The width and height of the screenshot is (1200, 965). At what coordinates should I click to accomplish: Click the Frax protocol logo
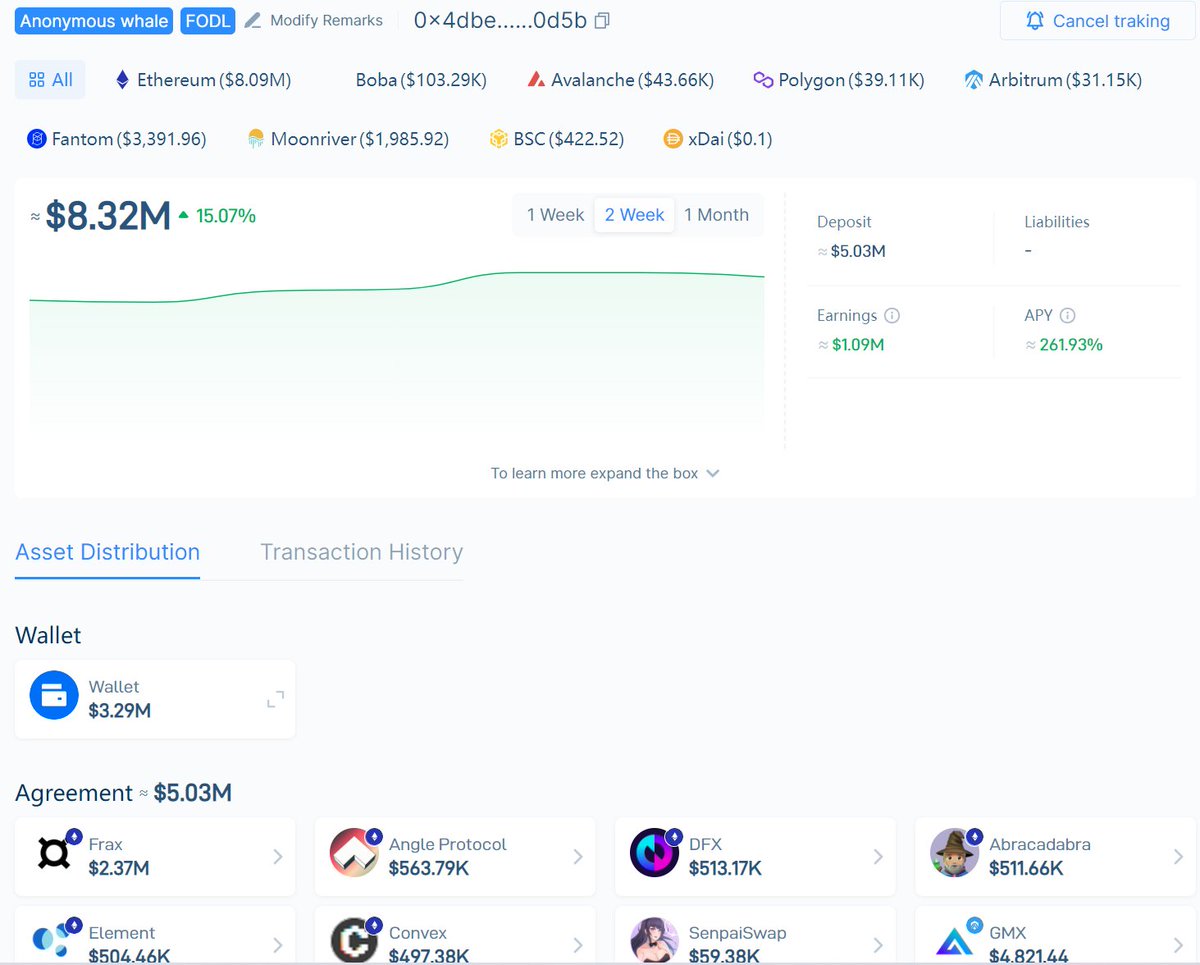point(54,853)
